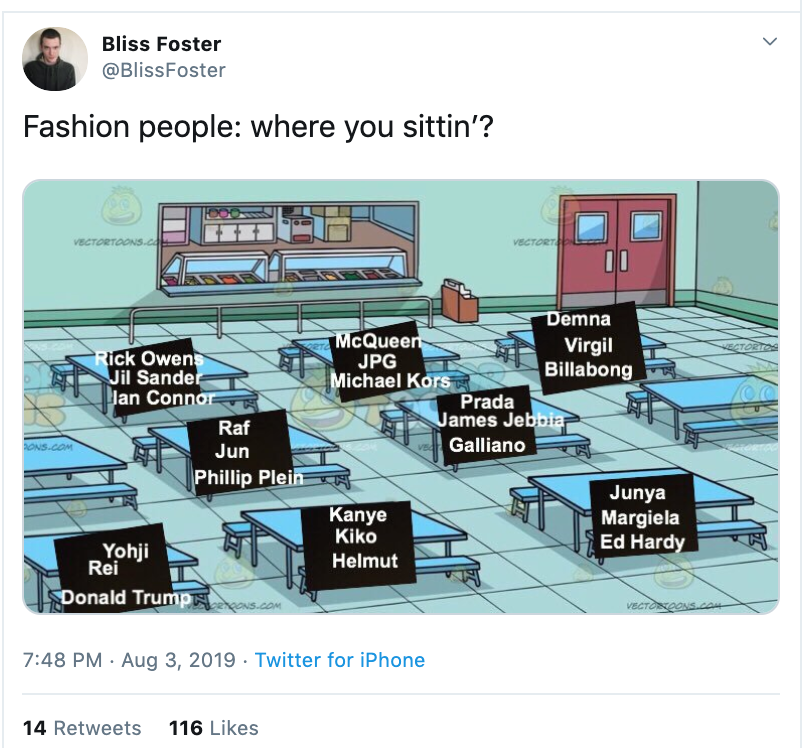The width and height of the screenshot is (805, 748).
Task: Open the tweet options chevron
Action: (770, 42)
